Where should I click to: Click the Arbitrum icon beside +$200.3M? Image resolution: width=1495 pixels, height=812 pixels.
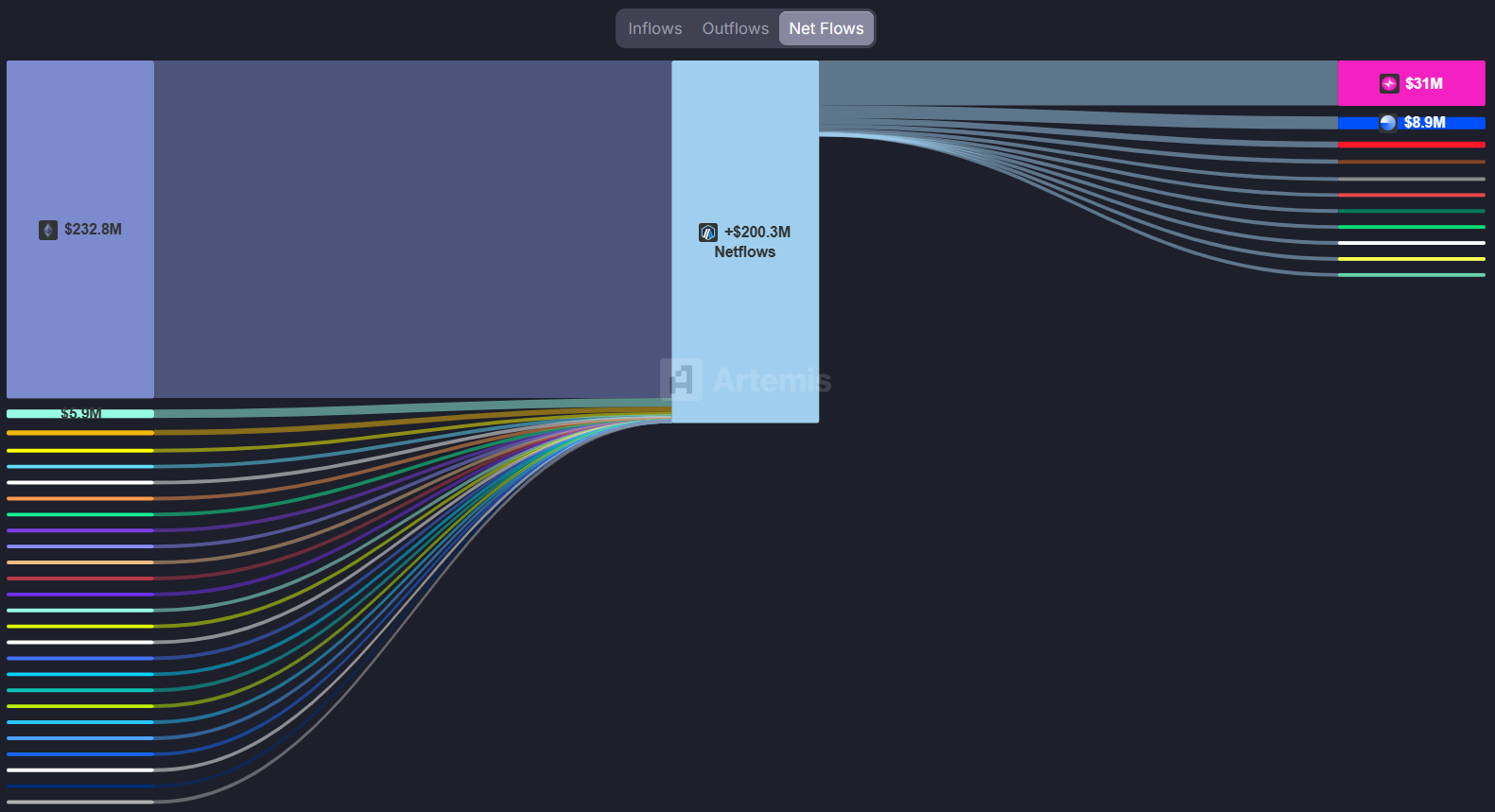708,233
